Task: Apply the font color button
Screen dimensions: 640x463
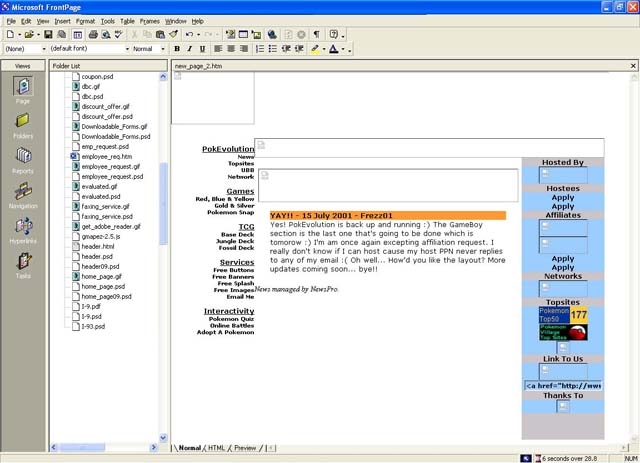Action: point(334,49)
